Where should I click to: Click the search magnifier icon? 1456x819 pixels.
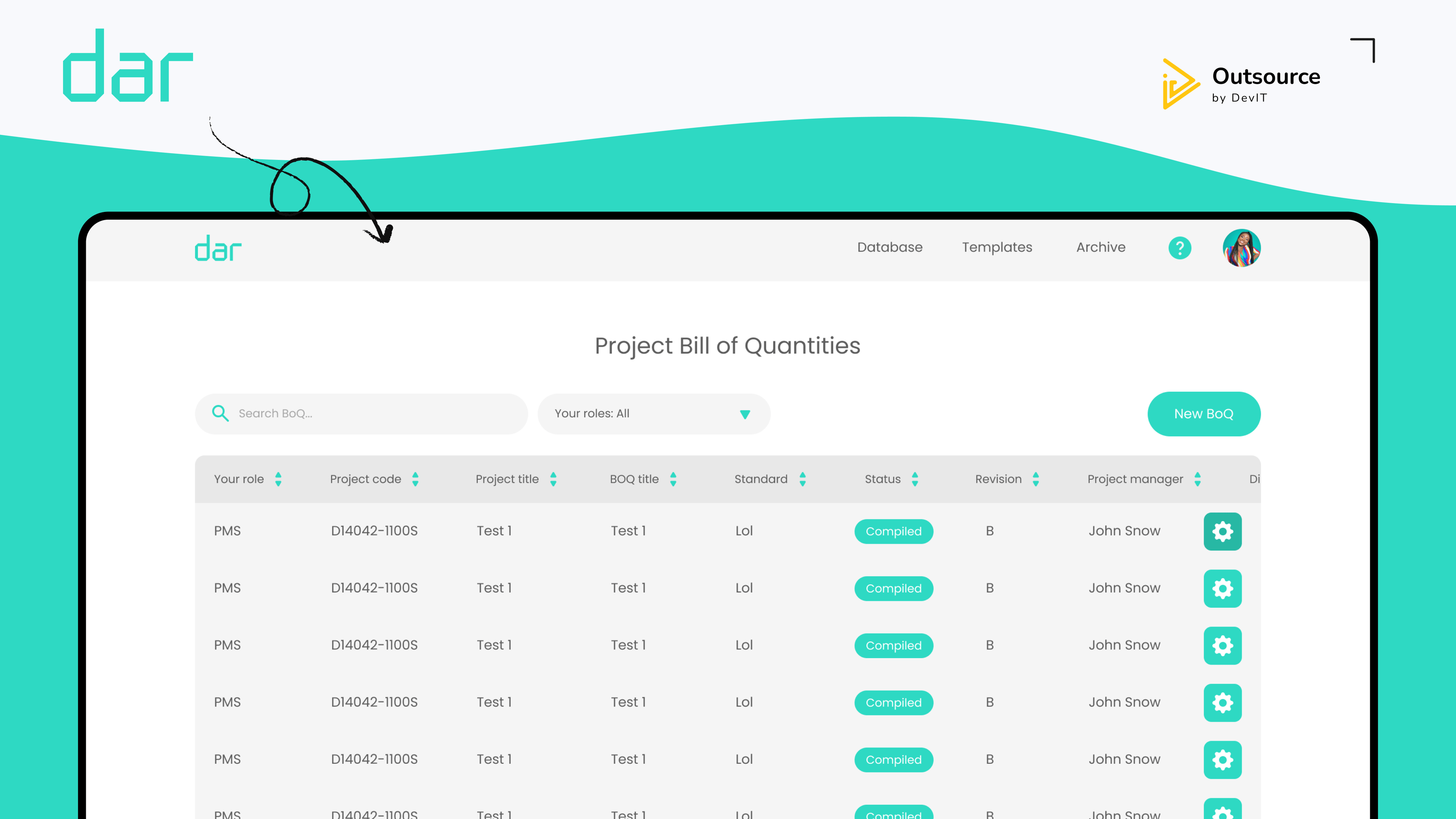(220, 413)
